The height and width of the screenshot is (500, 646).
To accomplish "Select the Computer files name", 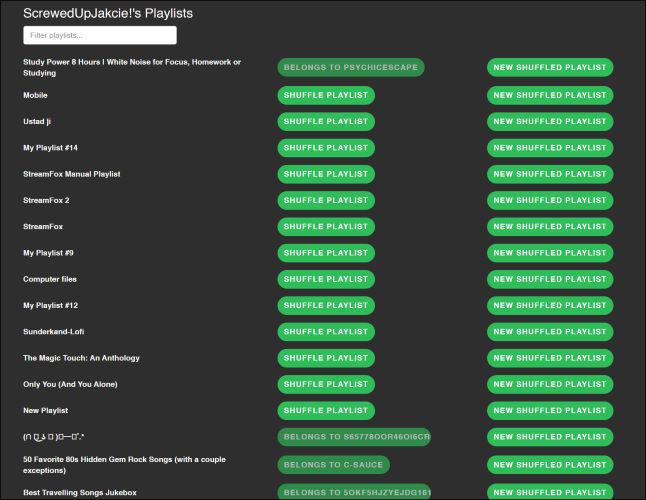I will click(x=50, y=279).
